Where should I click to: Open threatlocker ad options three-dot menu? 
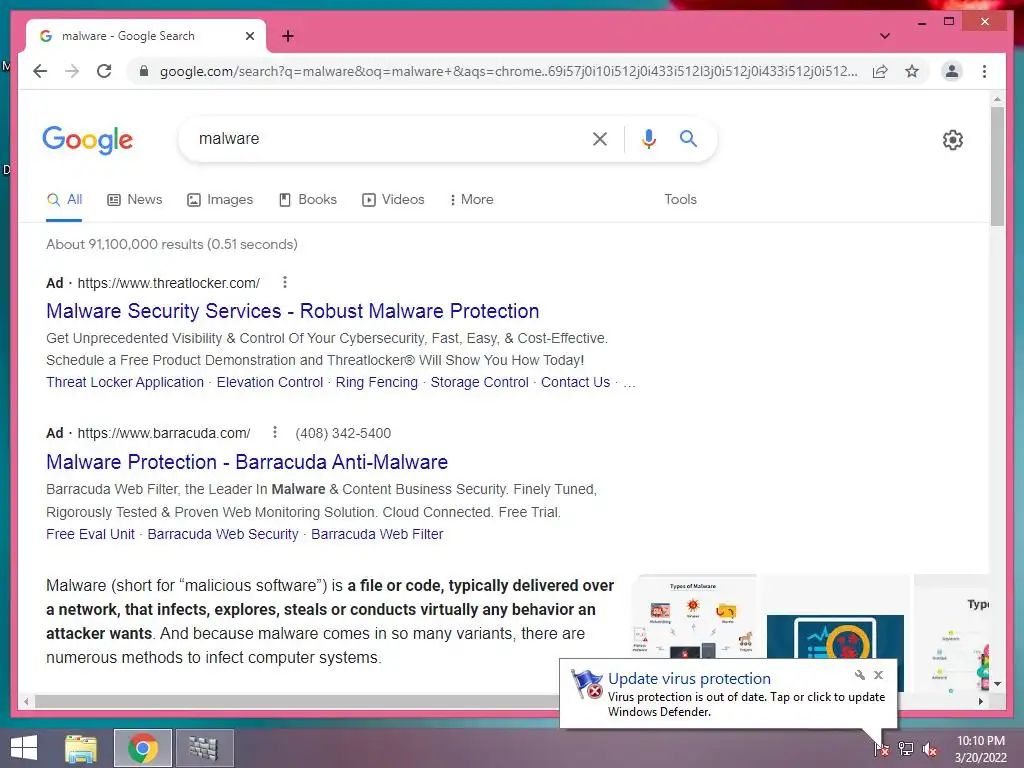point(285,282)
